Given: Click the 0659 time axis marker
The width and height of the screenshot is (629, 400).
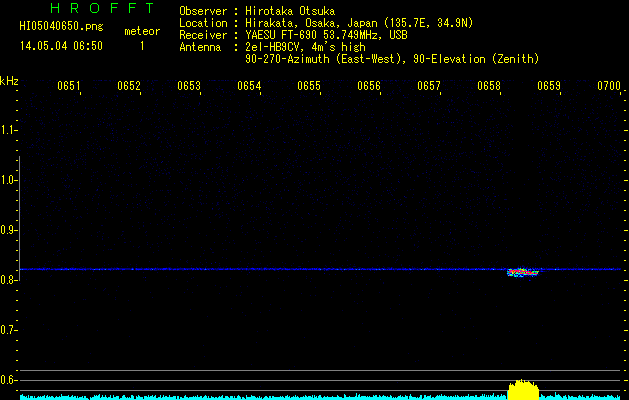Looking at the screenshot, I should (549, 86).
